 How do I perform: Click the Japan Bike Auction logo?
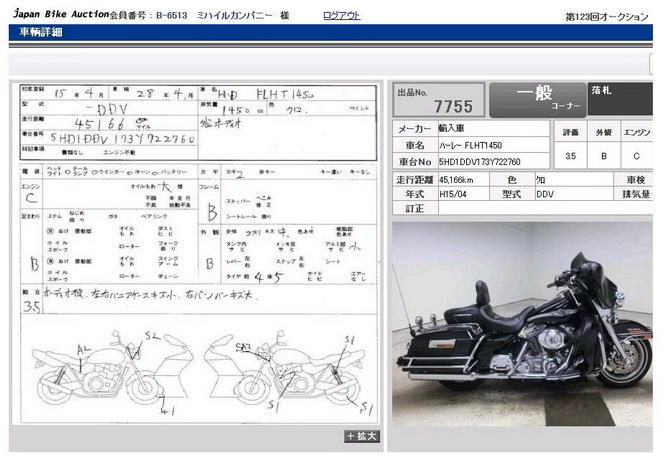point(61,14)
